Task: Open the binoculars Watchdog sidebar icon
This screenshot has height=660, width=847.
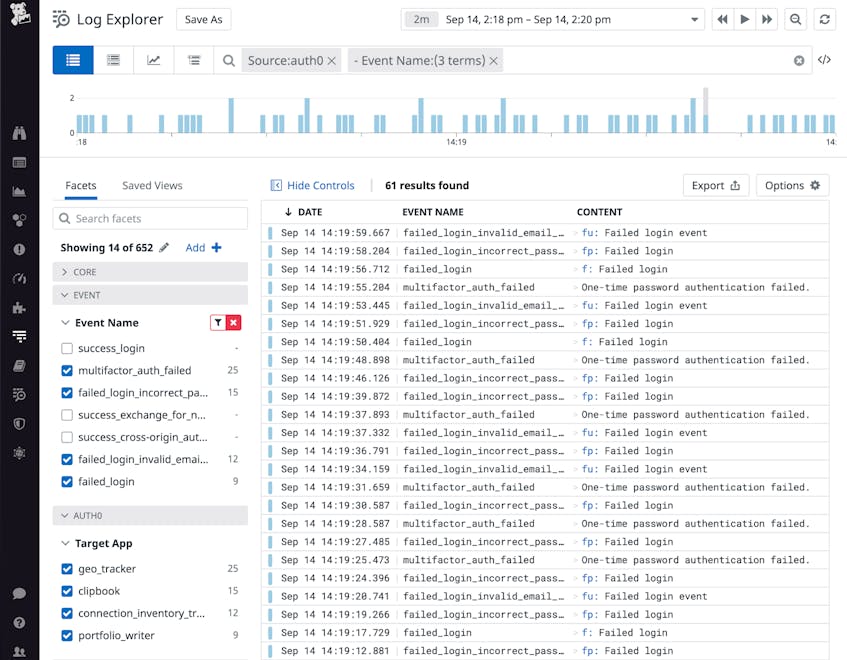Action: [x=19, y=133]
